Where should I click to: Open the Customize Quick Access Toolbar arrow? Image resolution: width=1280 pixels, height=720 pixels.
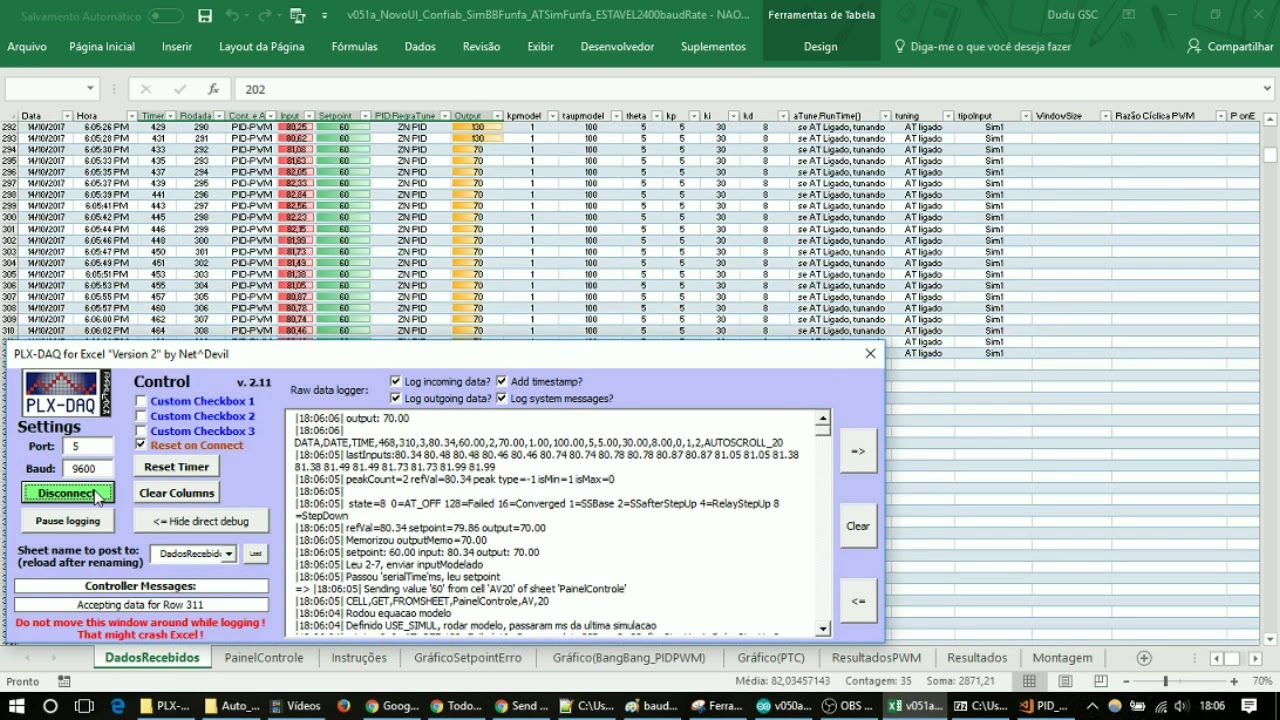click(x=324, y=16)
